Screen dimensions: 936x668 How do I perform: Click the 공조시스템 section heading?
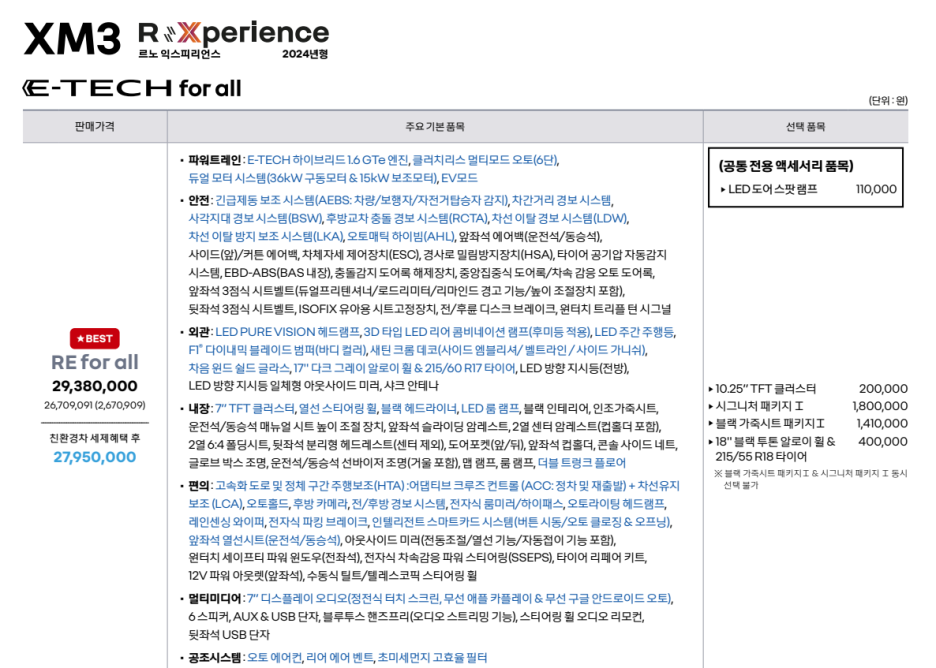[214, 657]
